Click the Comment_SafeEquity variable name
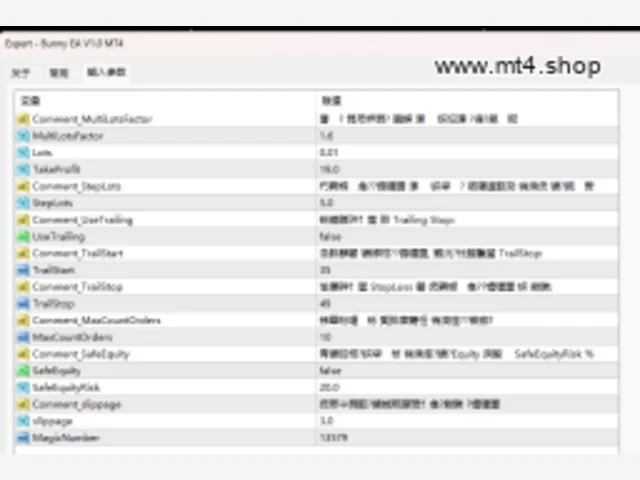The height and width of the screenshot is (480, 640). coord(81,354)
